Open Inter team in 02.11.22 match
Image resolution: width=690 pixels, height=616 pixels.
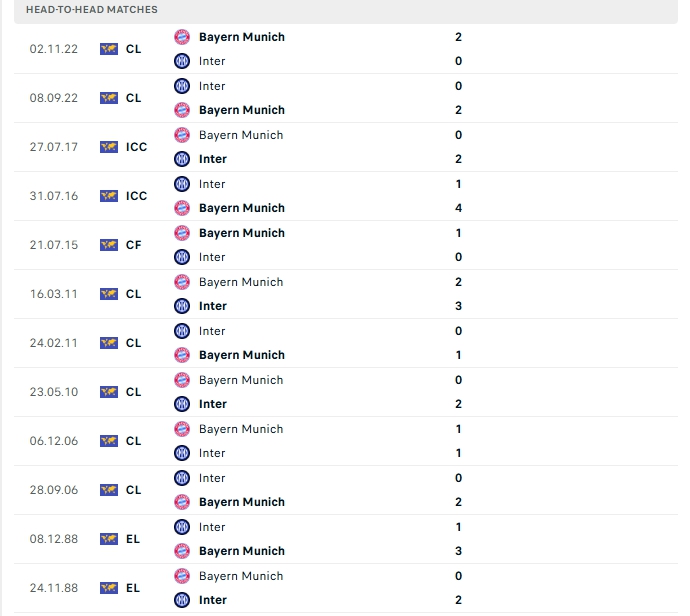point(212,61)
